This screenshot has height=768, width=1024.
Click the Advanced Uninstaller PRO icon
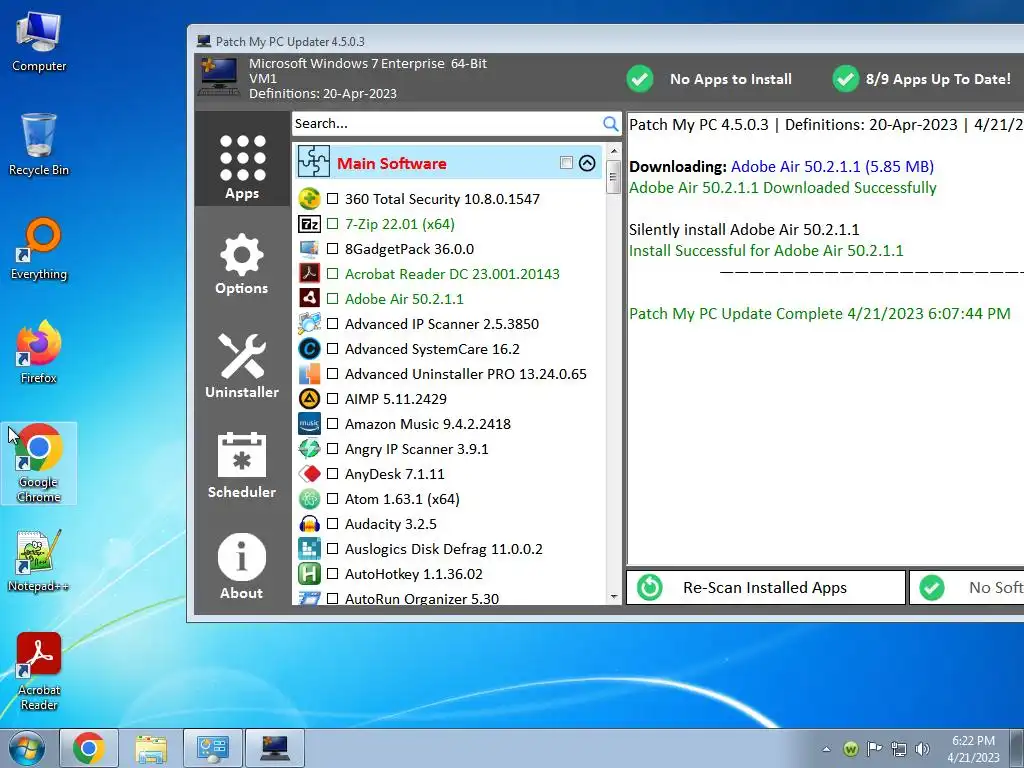309,374
